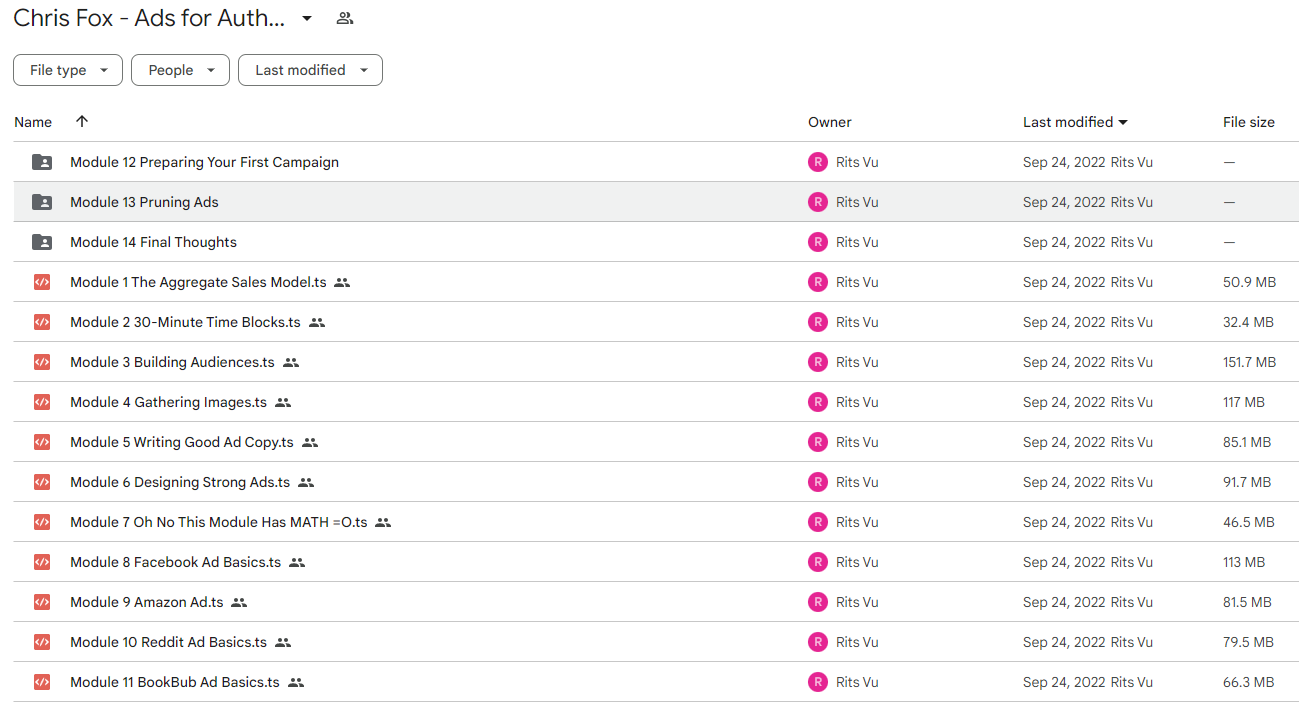Screen dimensions: 1299x708
Task: Click shared icon next to Module 6 Designing Strong Ads.ts
Action: [x=306, y=482]
